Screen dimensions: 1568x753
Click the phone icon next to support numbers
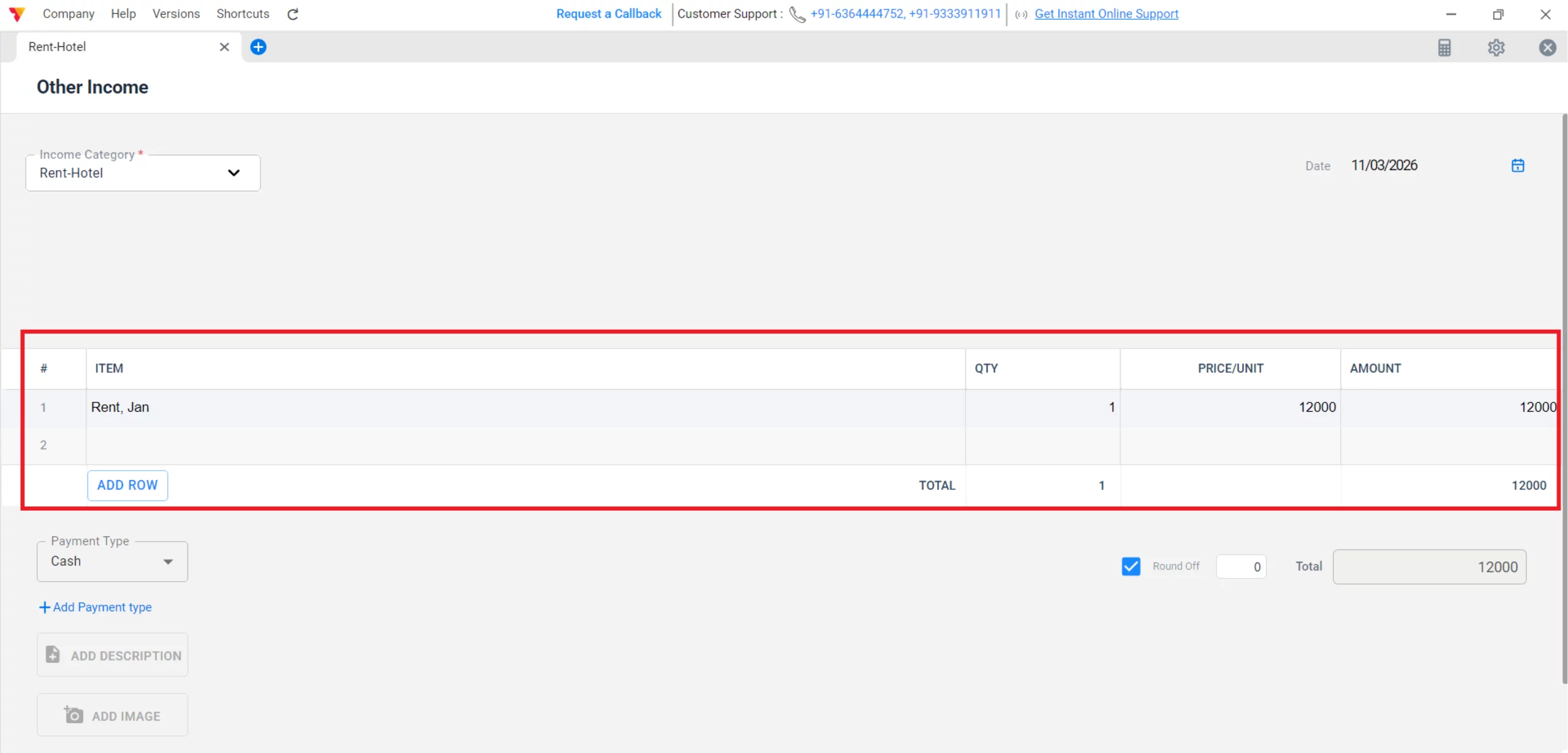[x=796, y=14]
